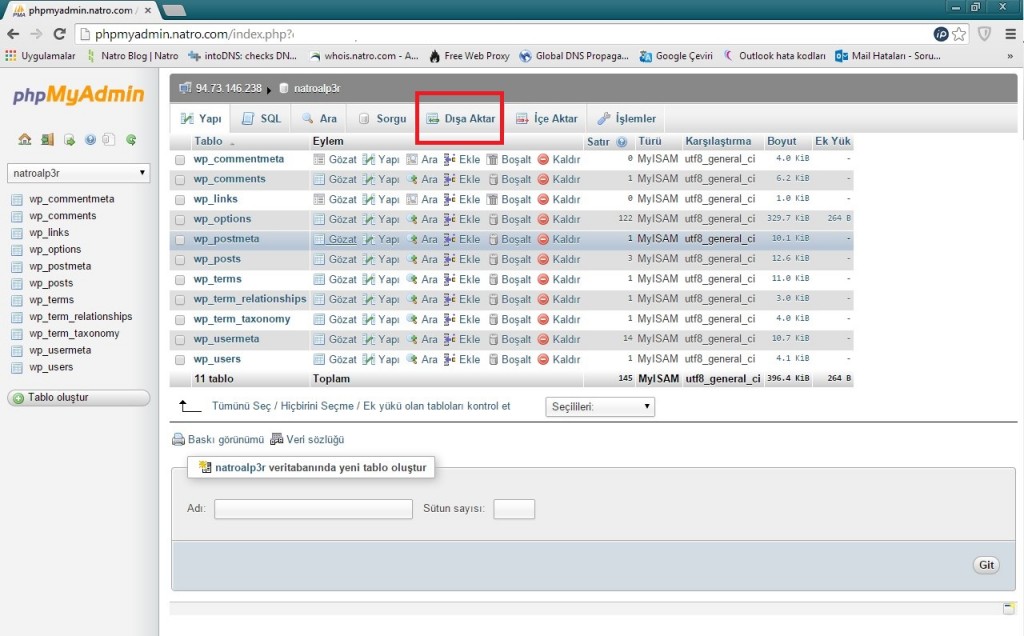Check the wp_links row checkbox

point(180,200)
